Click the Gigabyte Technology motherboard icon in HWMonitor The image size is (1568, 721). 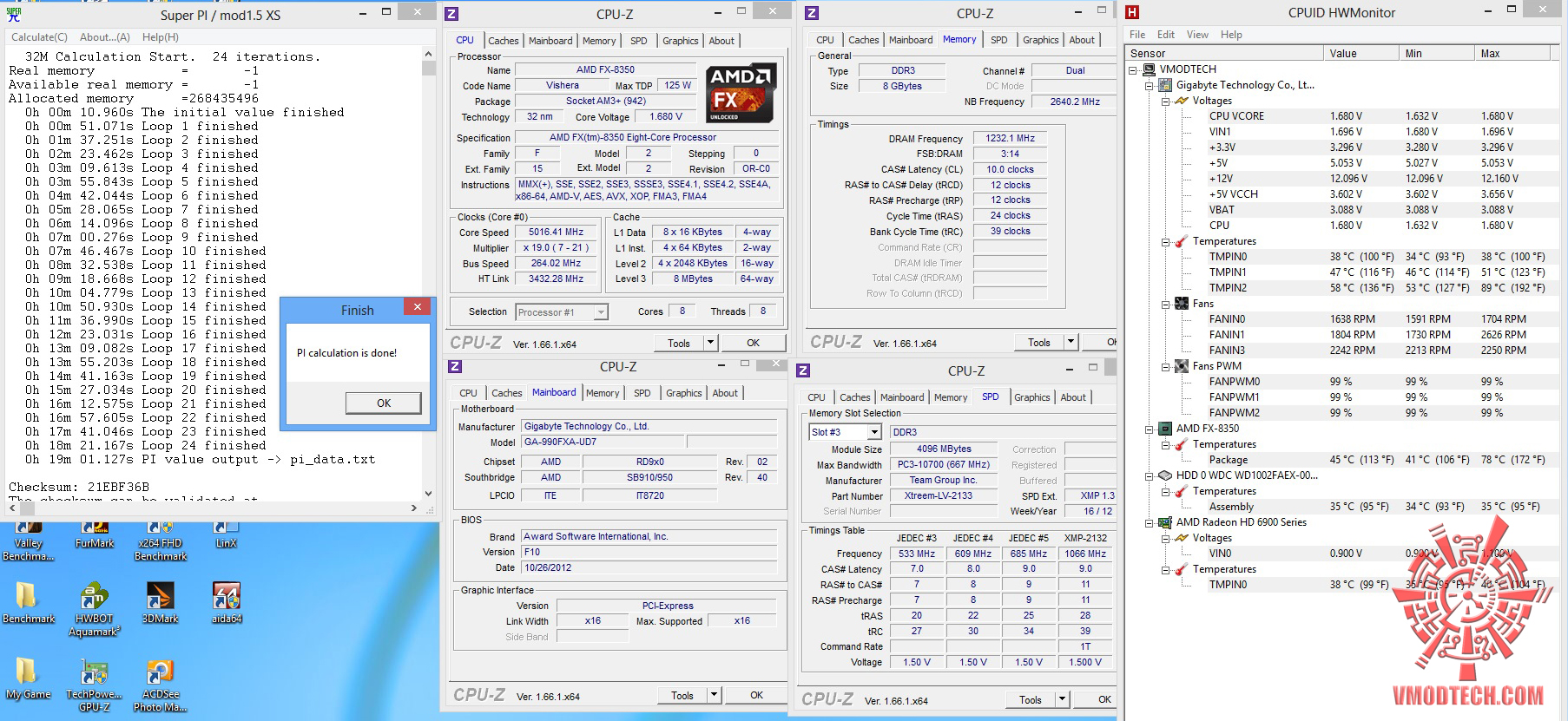pyautogui.click(x=1166, y=85)
